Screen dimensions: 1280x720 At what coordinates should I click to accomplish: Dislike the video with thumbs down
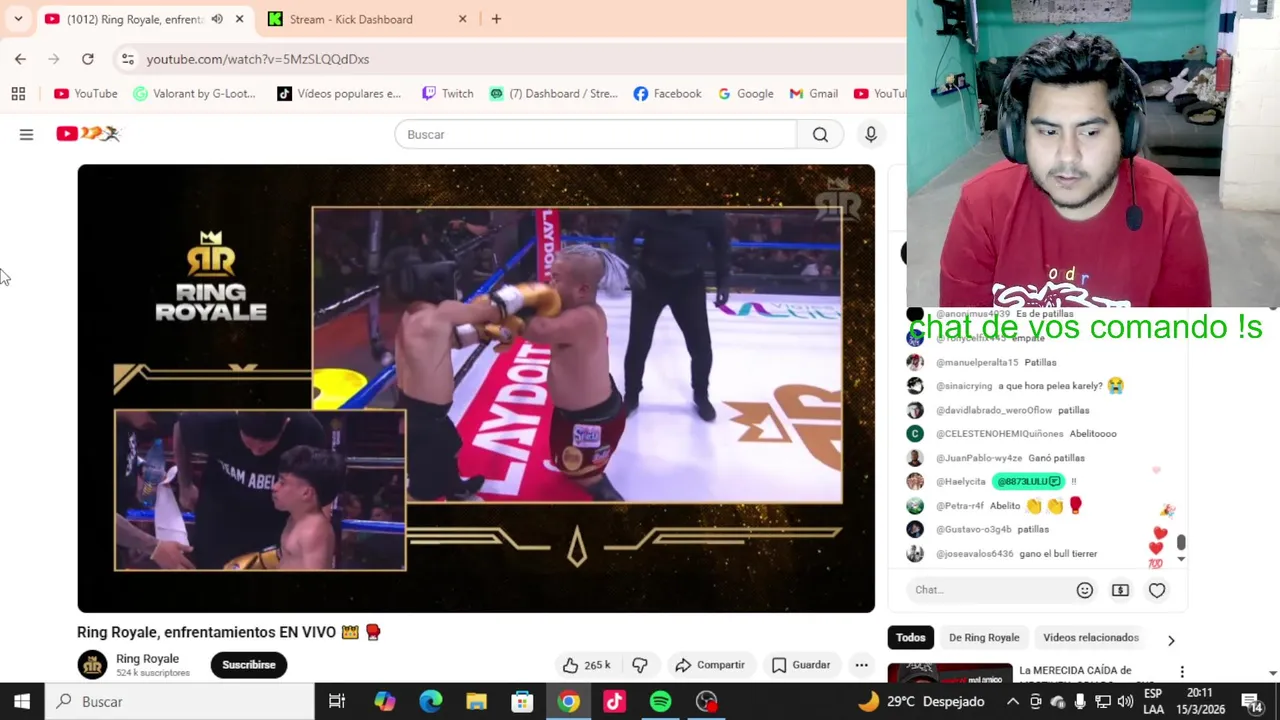[640, 665]
